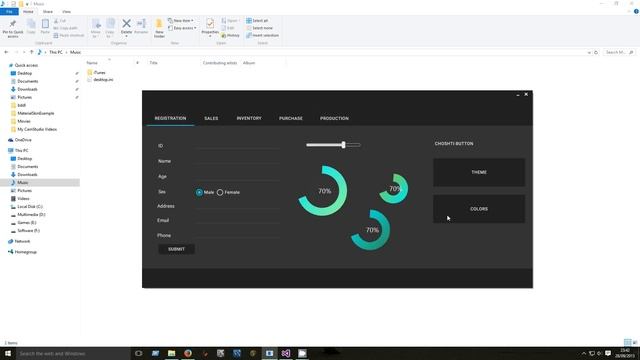Click the Up arrow in address bar
This screenshot has width=640, height=360.
[31, 52]
